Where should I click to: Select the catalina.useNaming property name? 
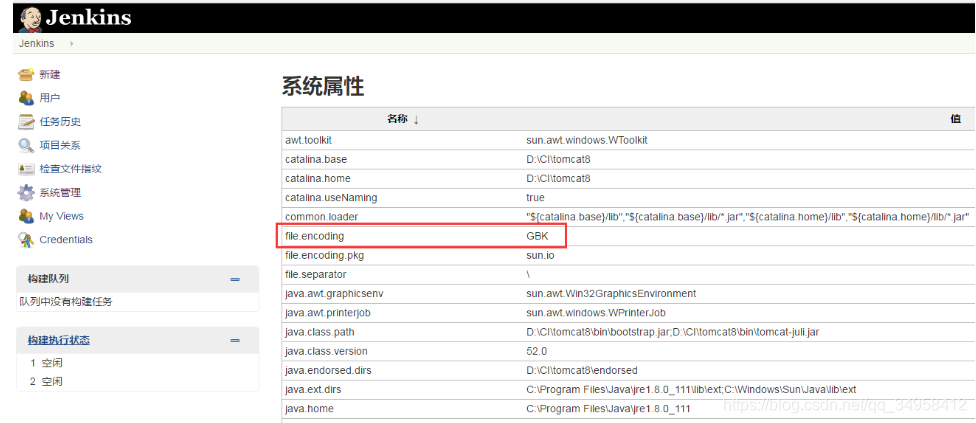coord(331,198)
